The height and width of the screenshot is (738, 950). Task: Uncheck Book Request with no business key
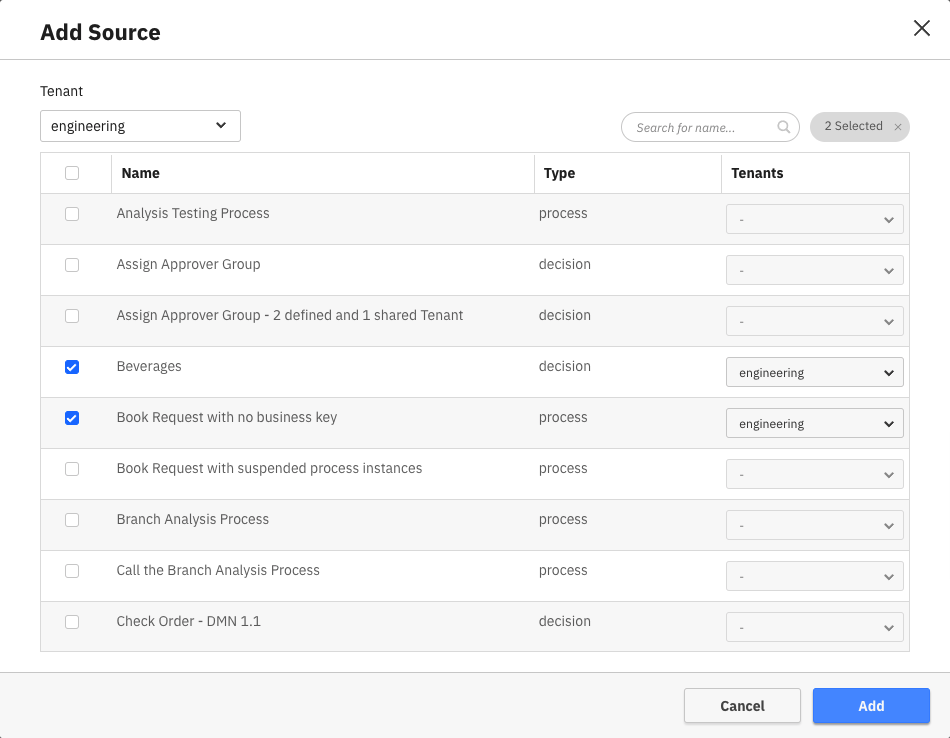coord(72,418)
